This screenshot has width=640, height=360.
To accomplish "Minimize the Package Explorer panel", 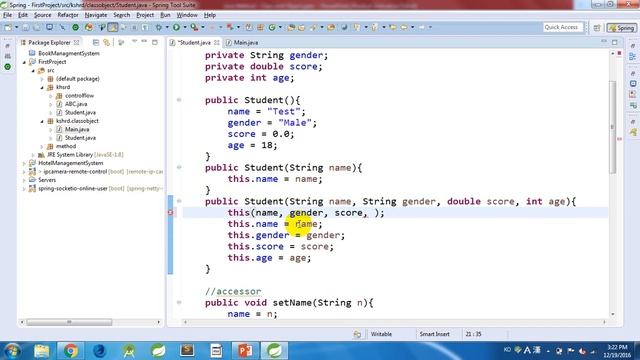I will pos(144,42).
